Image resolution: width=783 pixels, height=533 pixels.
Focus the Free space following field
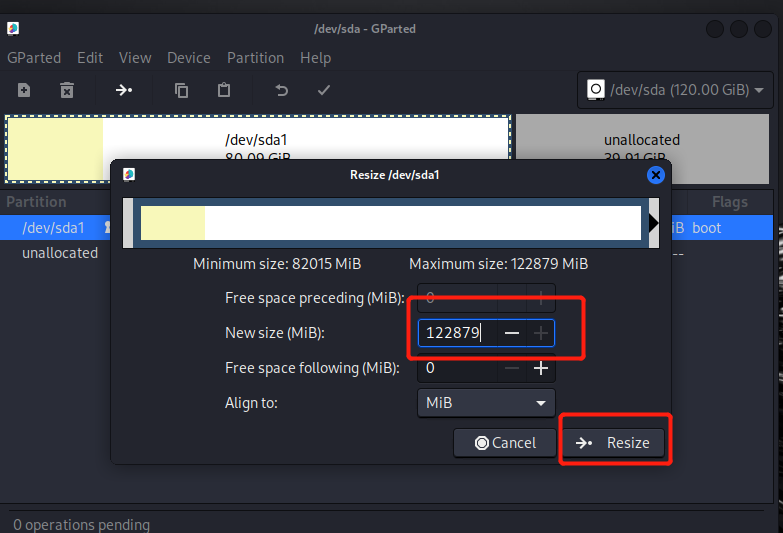458,368
